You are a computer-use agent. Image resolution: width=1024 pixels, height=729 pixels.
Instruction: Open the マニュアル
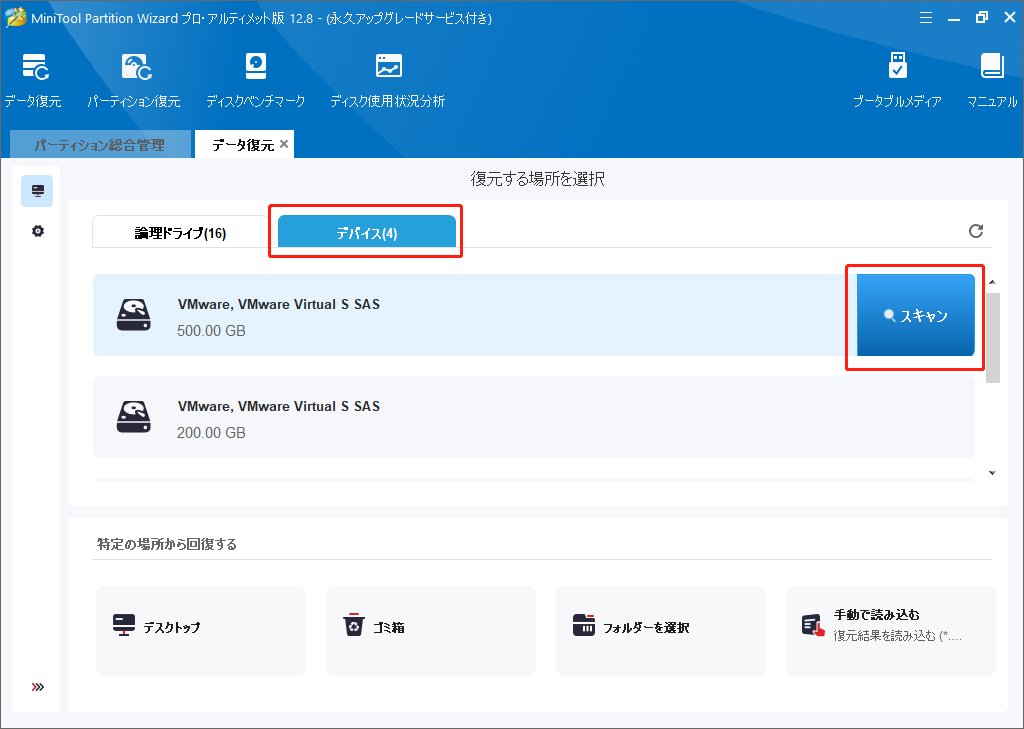[x=991, y=80]
